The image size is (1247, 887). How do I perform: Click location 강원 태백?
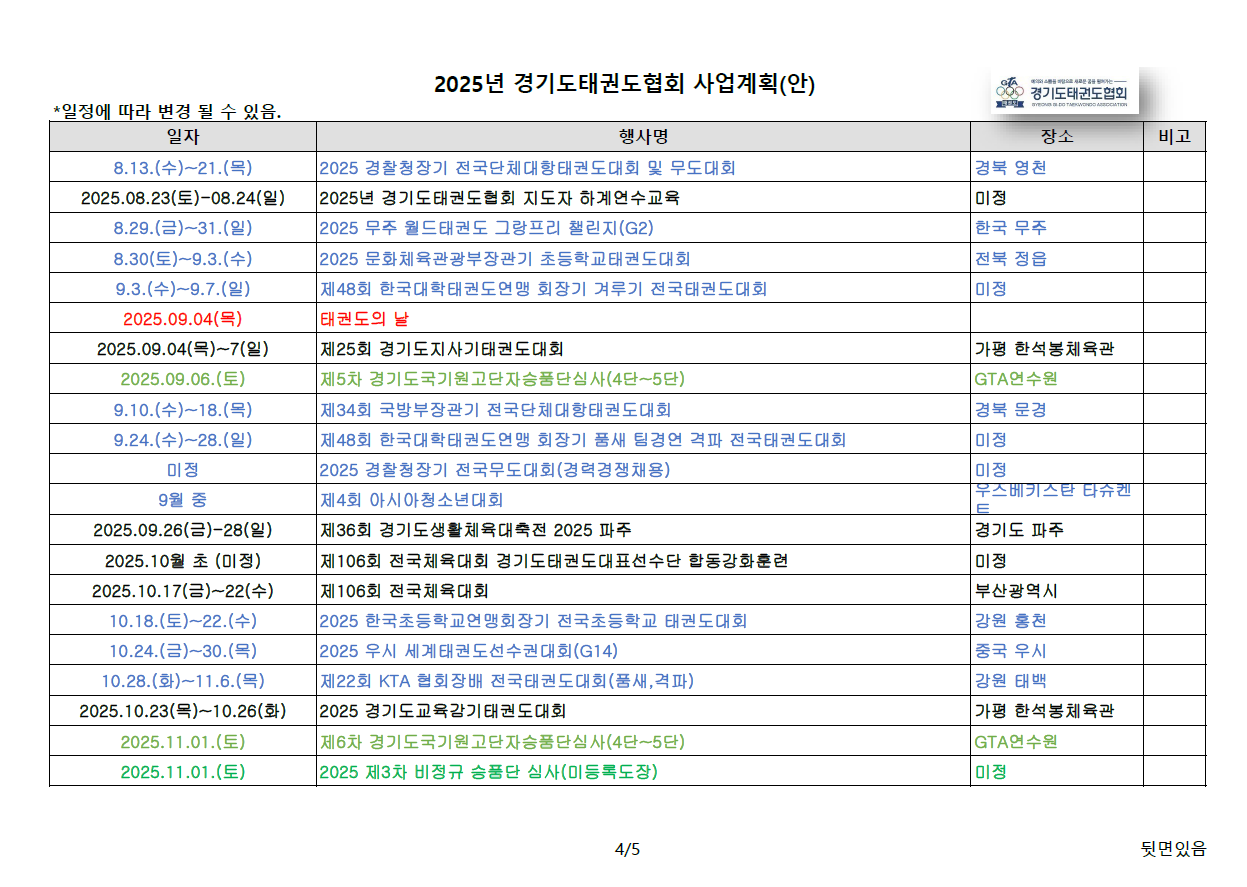pyautogui.click(x=1011, y=681)
